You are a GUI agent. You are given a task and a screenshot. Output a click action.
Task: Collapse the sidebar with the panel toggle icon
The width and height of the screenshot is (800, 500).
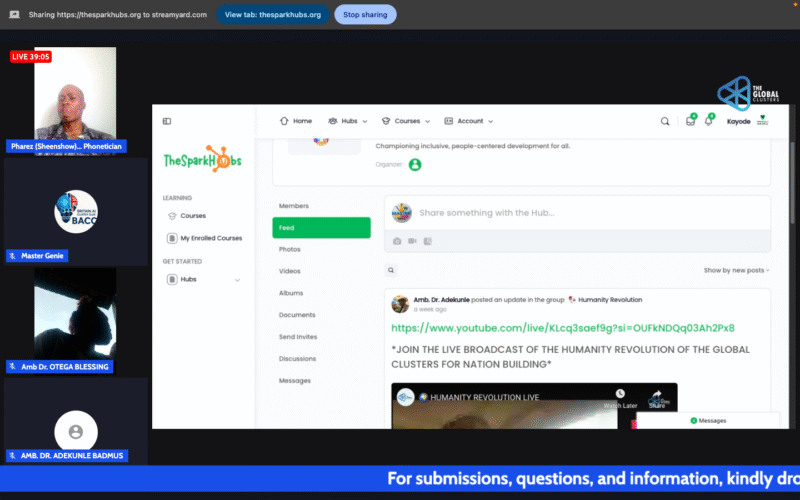point(167,121)
